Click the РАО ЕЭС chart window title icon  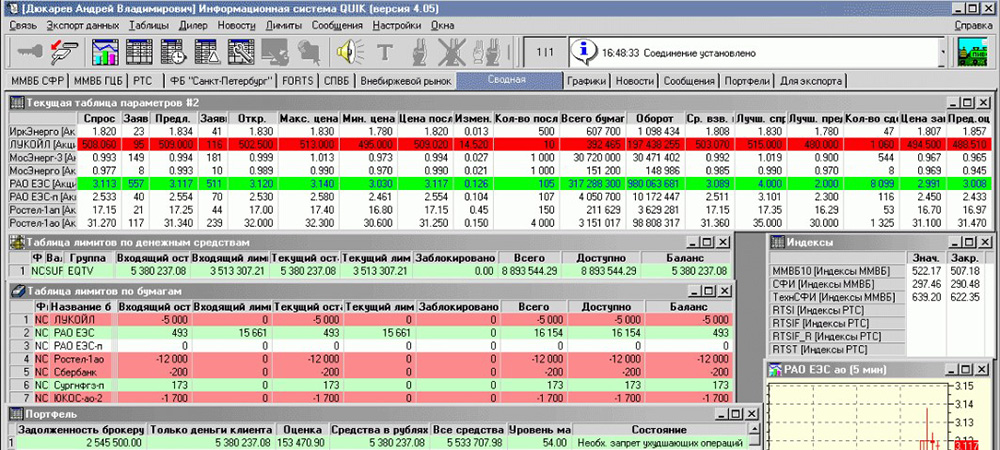pyautogui.click(x=775, y=369)
